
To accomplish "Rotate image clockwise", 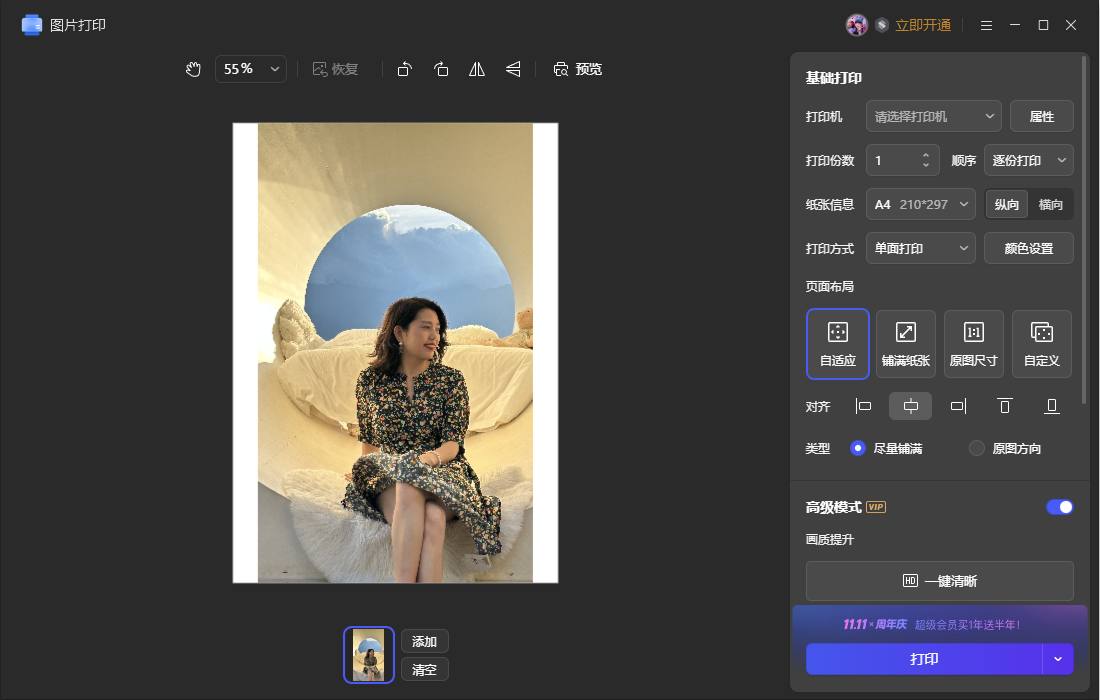I will pos(441,69).
